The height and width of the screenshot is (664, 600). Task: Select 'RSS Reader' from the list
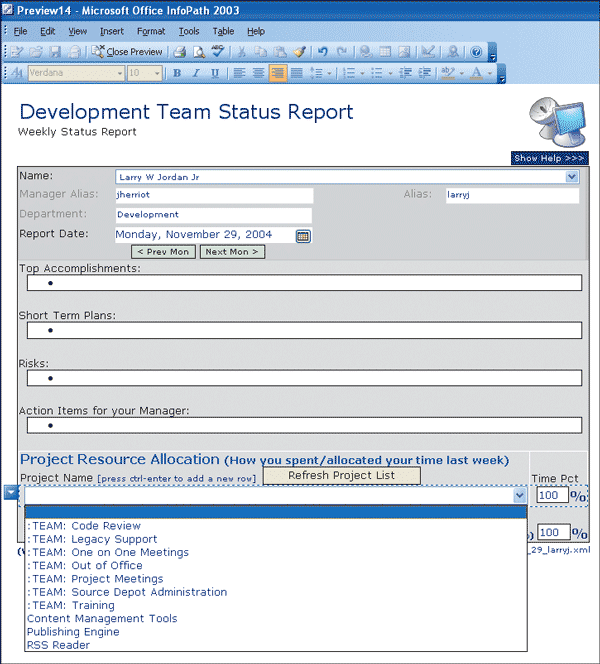276,645
